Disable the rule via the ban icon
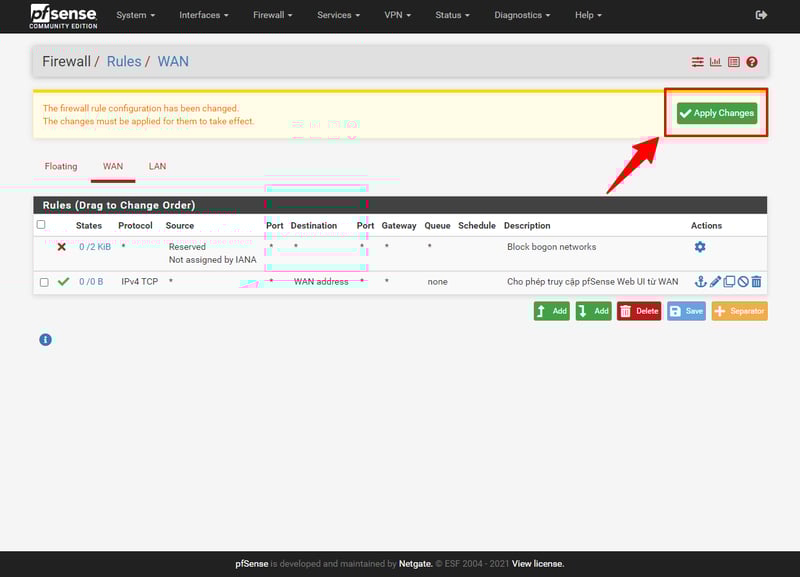 [x=744, y=282]
